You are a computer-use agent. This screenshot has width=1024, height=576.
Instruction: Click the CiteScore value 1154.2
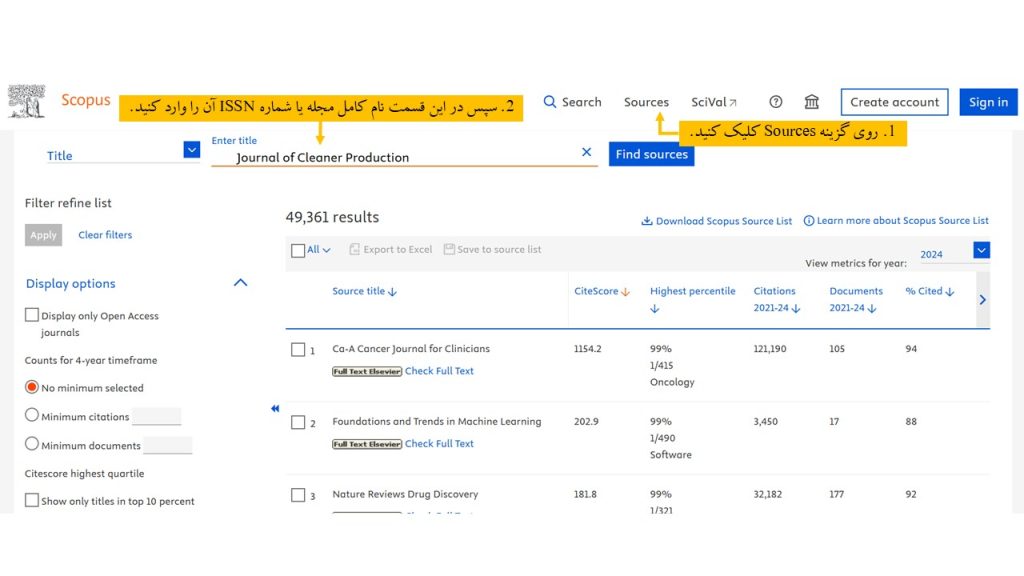pos(587,349)
